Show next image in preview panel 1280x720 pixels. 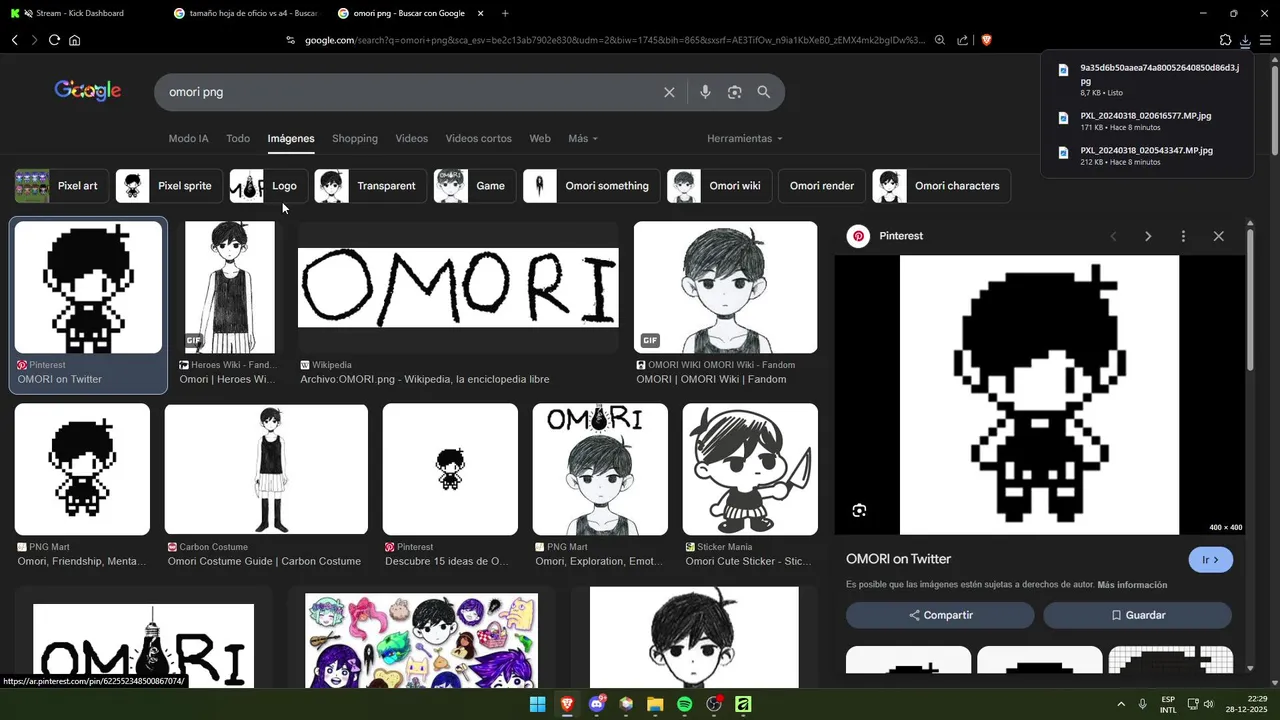click(x=1148, y=236)
